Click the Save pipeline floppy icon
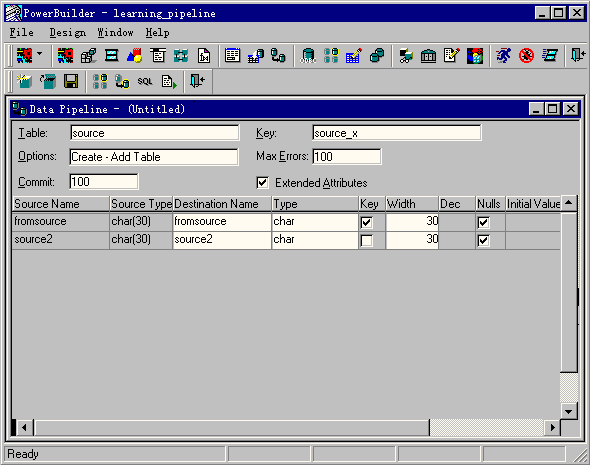Image resolution: width=590 pixels, height=465 pixels. 71,81
